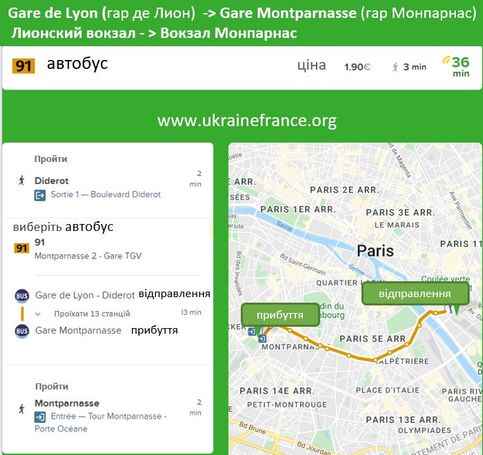Click the 1.90€ price value

pos(357,67)
